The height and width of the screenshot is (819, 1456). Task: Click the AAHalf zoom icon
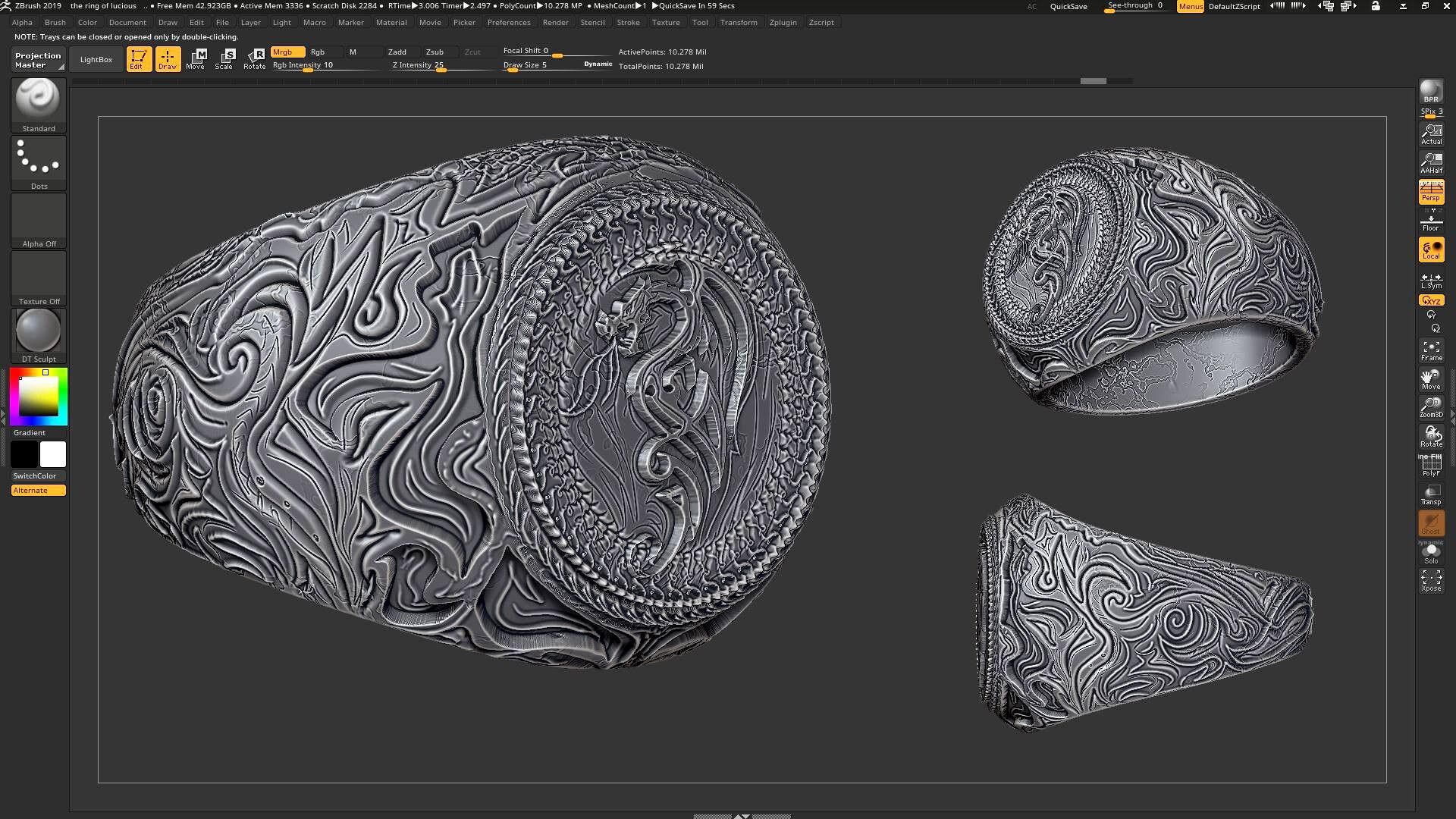coord(1431,162)
